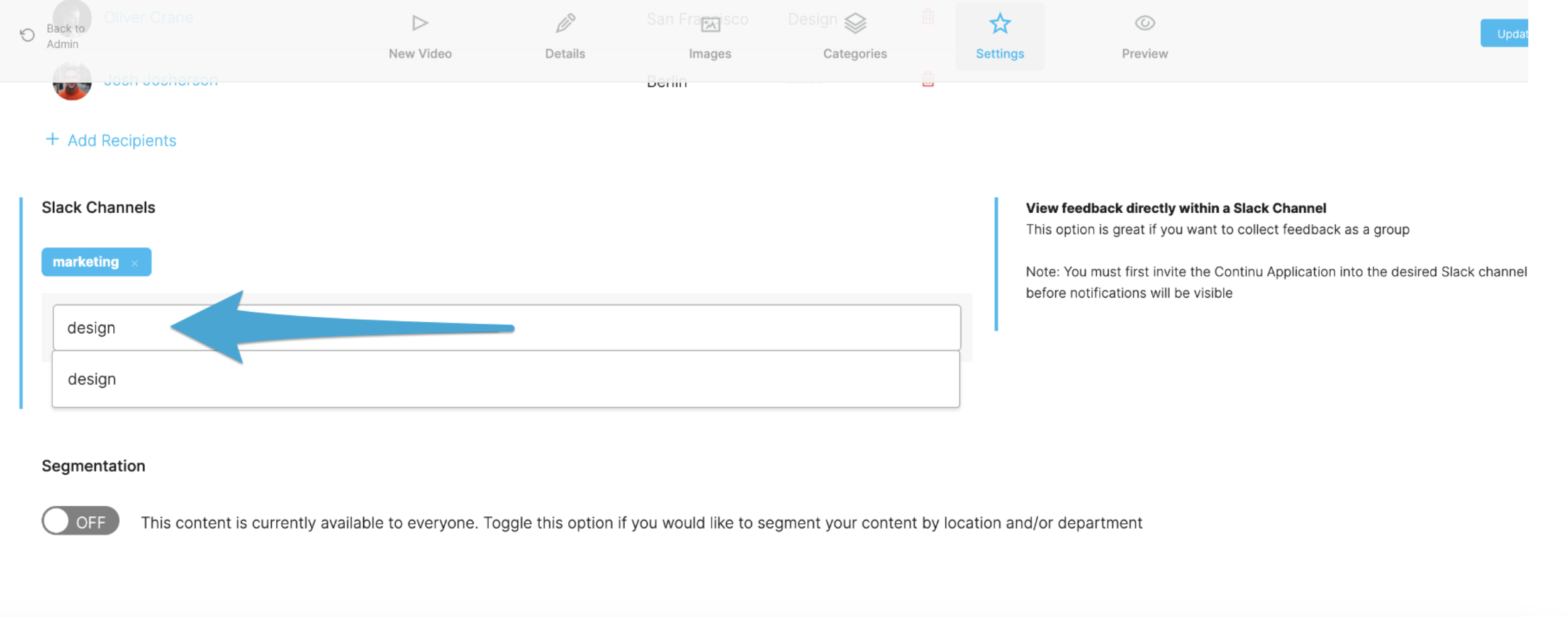
Task: Open Josh Josherson recipient name
Action: click(160, 80)
